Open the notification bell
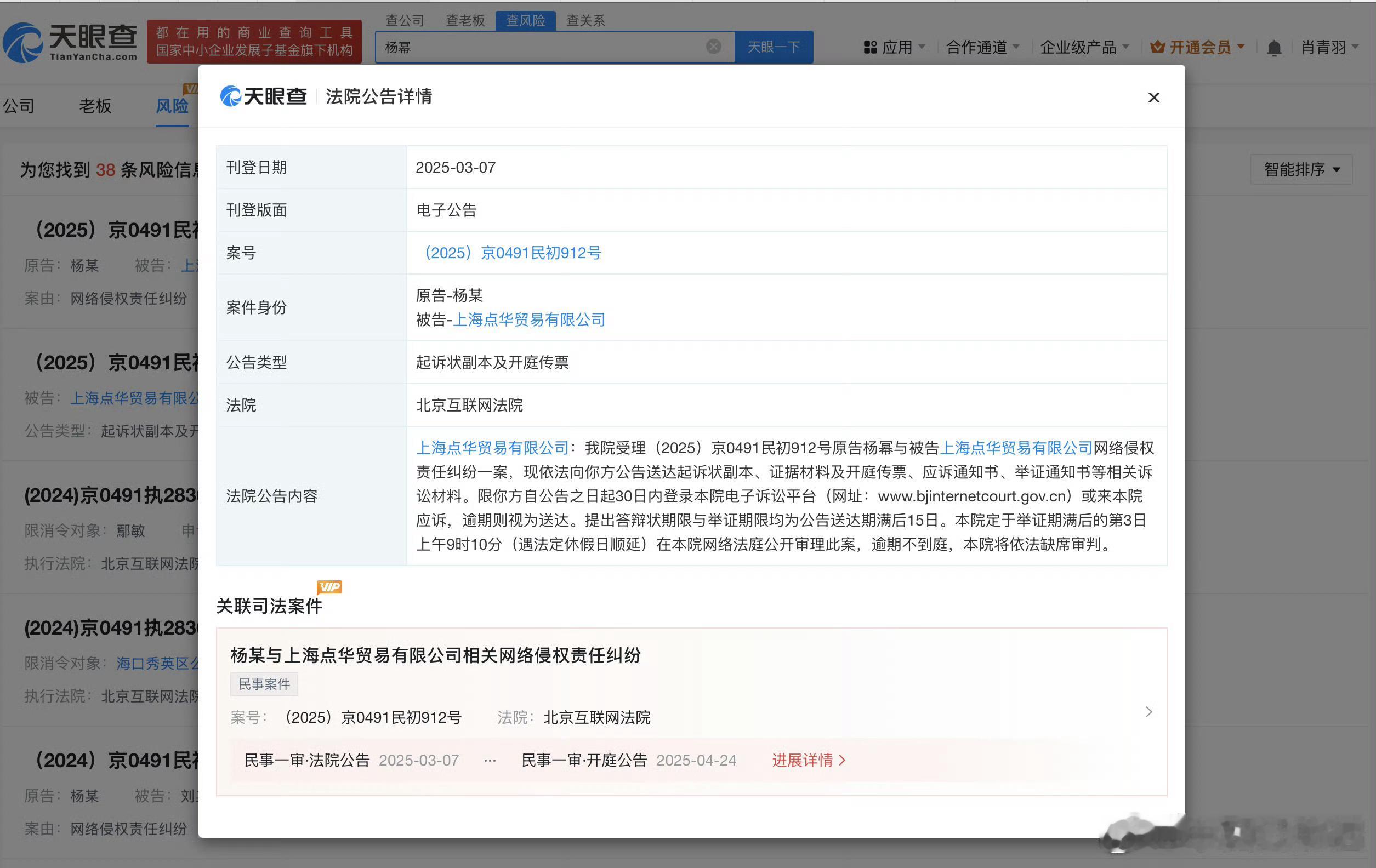Viewport: 1376px width, 868px height. [x=1273, y=47]
